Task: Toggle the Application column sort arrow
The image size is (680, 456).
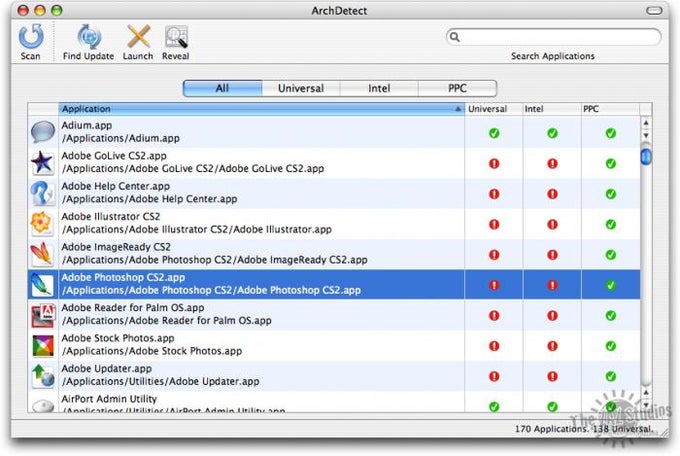Action: pos(458,109)
